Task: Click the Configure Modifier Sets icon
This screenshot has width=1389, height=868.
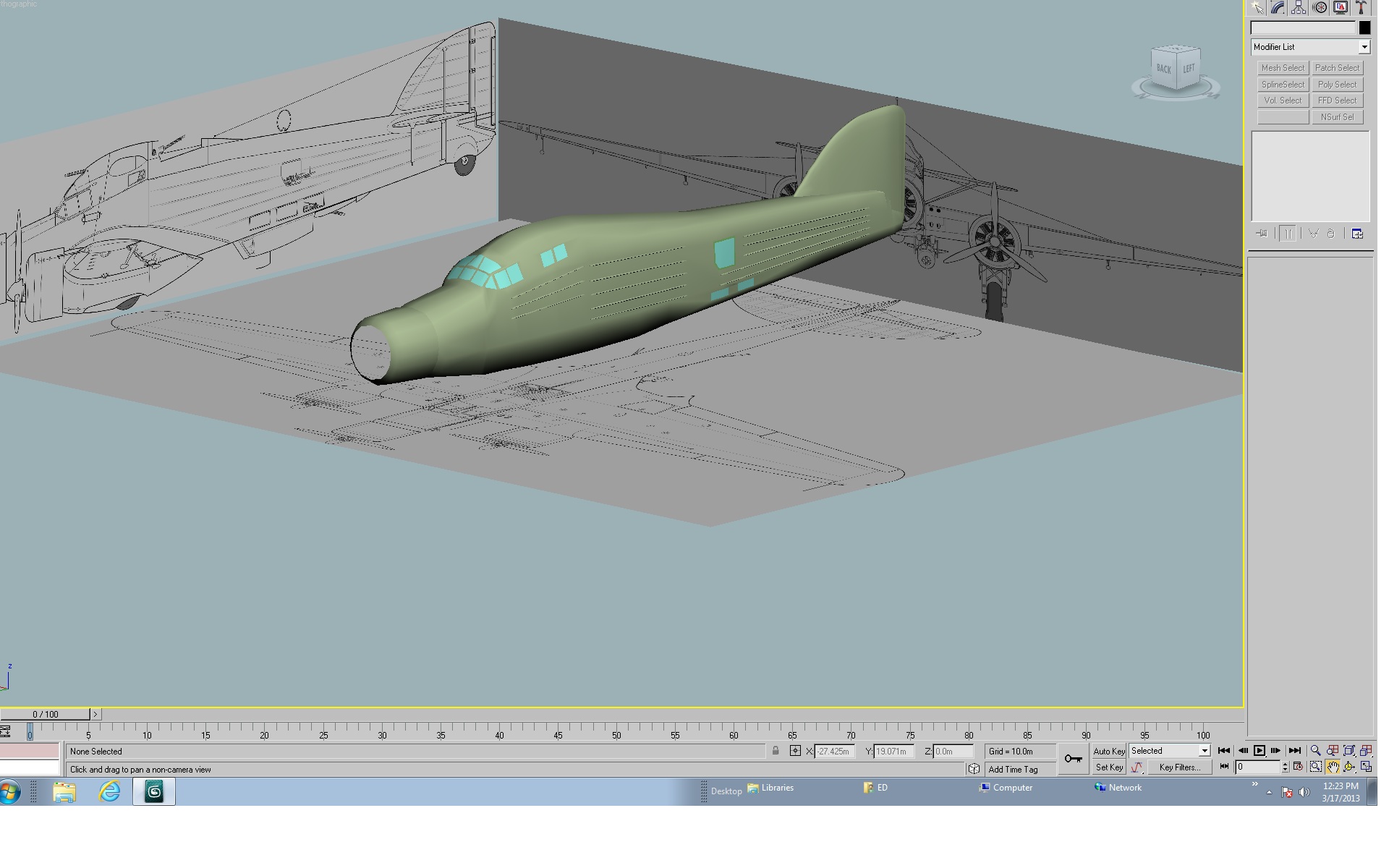Action: [1357, 234]
